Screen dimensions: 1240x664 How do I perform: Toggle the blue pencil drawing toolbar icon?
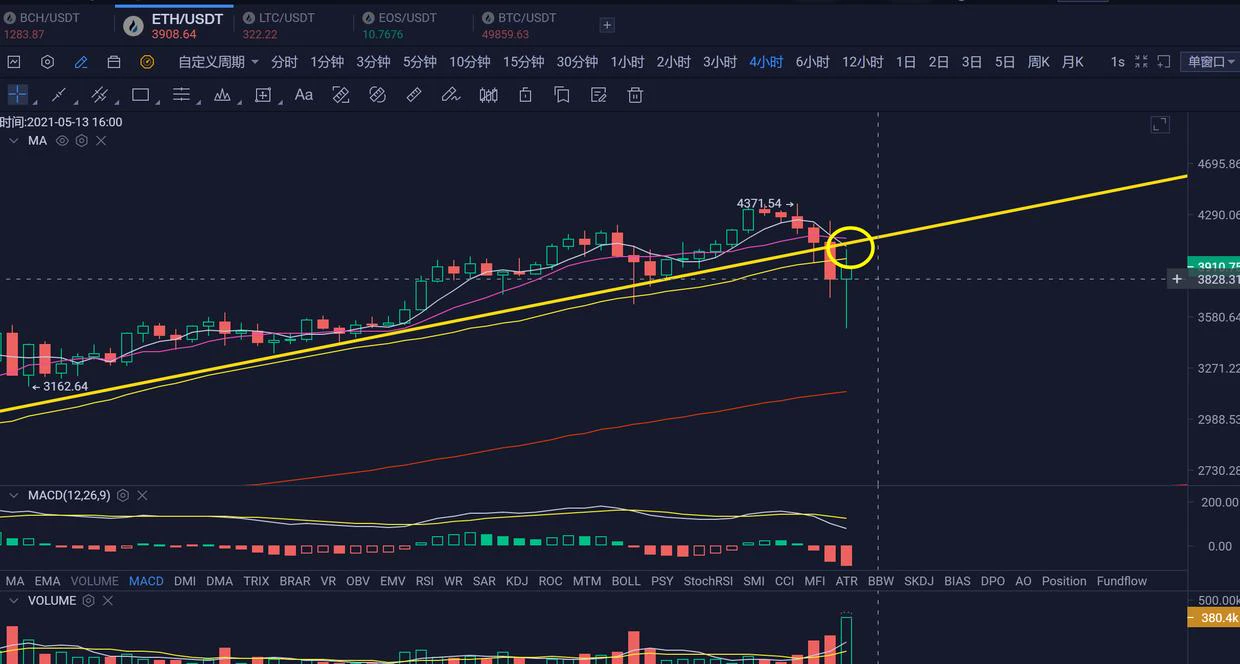coord(81,62)
